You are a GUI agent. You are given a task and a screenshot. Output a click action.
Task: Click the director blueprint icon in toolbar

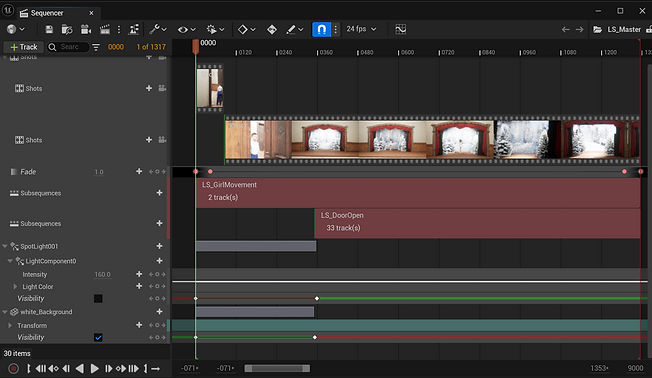pyautogui.click(x=134, y=30)
